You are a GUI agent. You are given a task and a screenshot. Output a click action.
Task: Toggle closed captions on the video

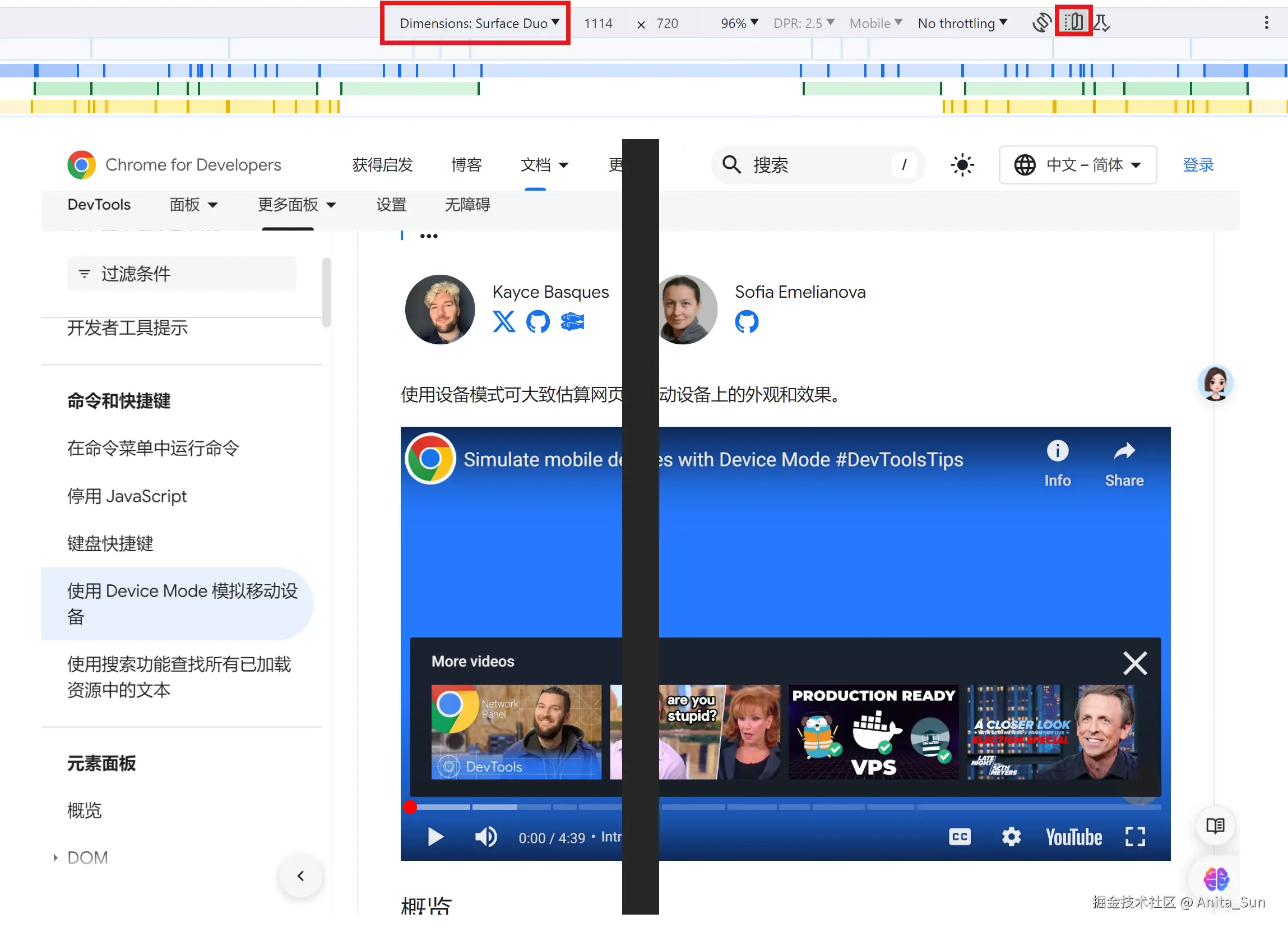tap(959, 837)
